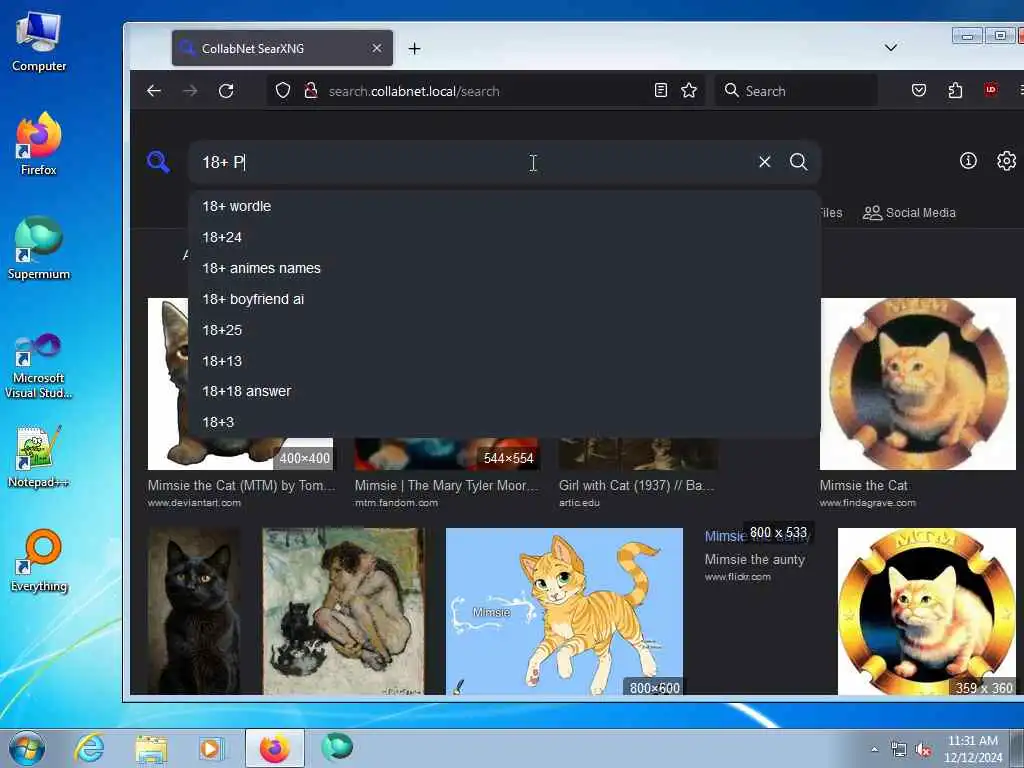
Task: Toggle reader view icon in address bar
Action: click(661, 90)
